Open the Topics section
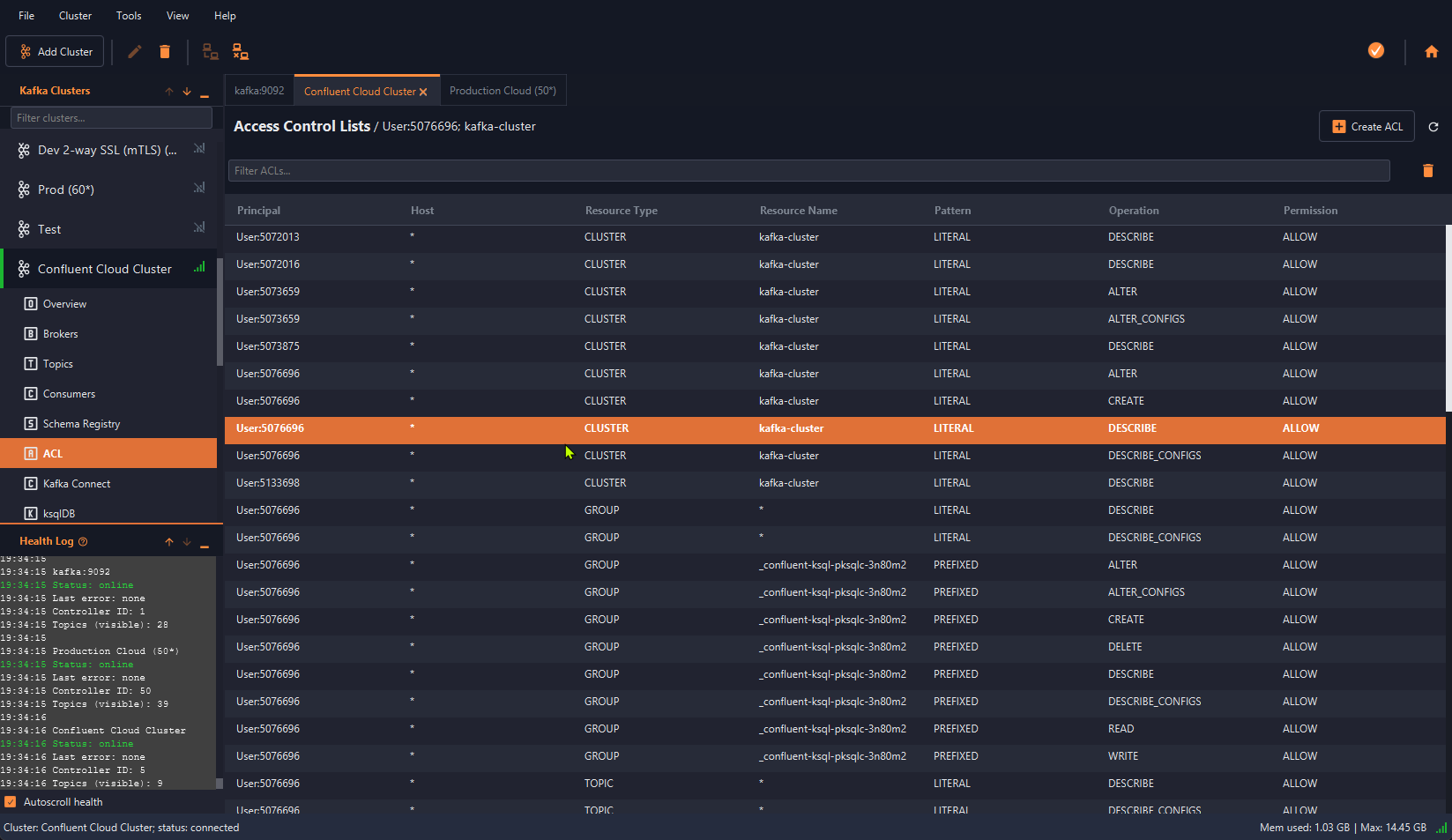Viewport: 1452px width, 840px height. [x=108, y=364]
